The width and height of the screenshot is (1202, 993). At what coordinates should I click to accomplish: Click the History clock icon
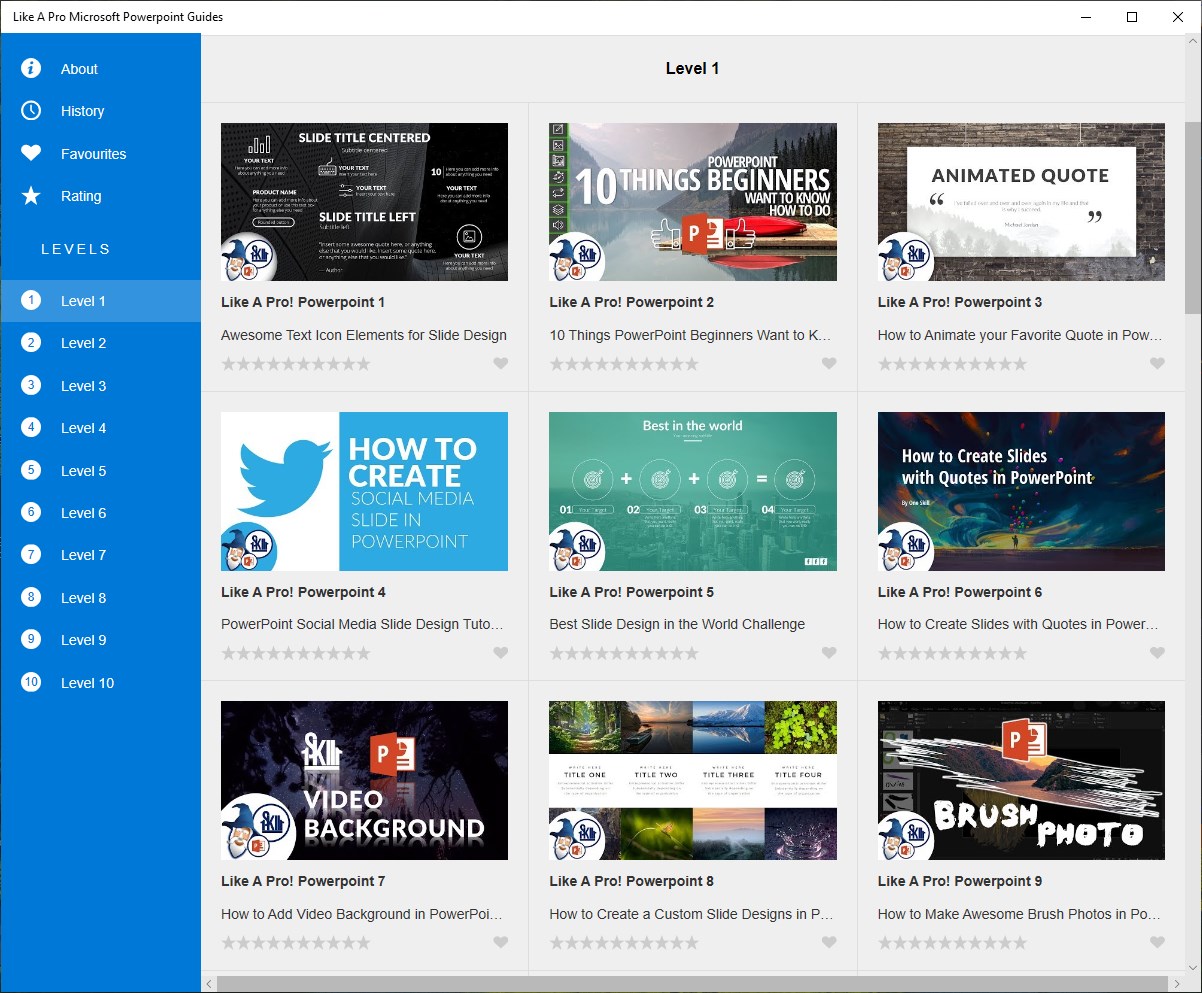tap(31, 111)
